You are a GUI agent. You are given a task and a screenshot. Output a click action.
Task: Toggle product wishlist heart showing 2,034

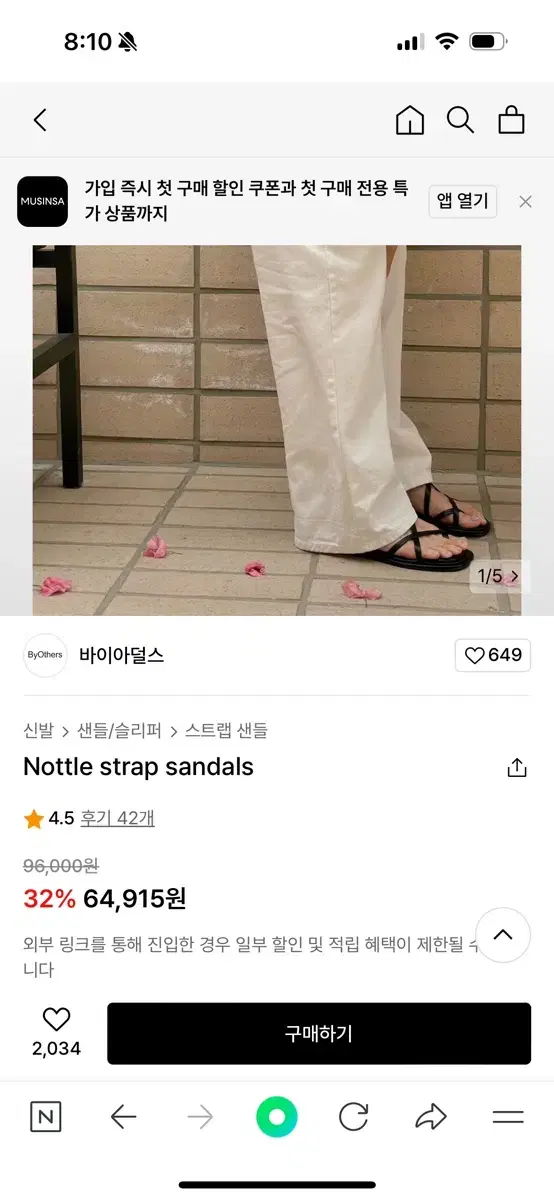[56, 1033]
